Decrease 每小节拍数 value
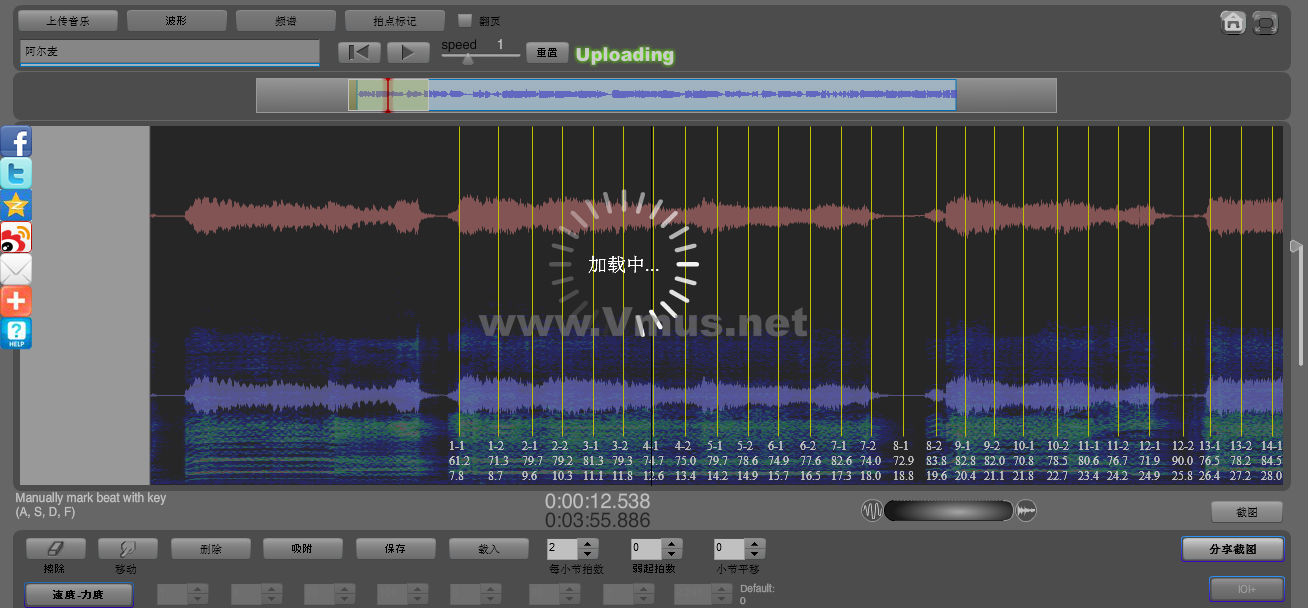This screenshot has height=608, width=1308. (x=589, y=554)
